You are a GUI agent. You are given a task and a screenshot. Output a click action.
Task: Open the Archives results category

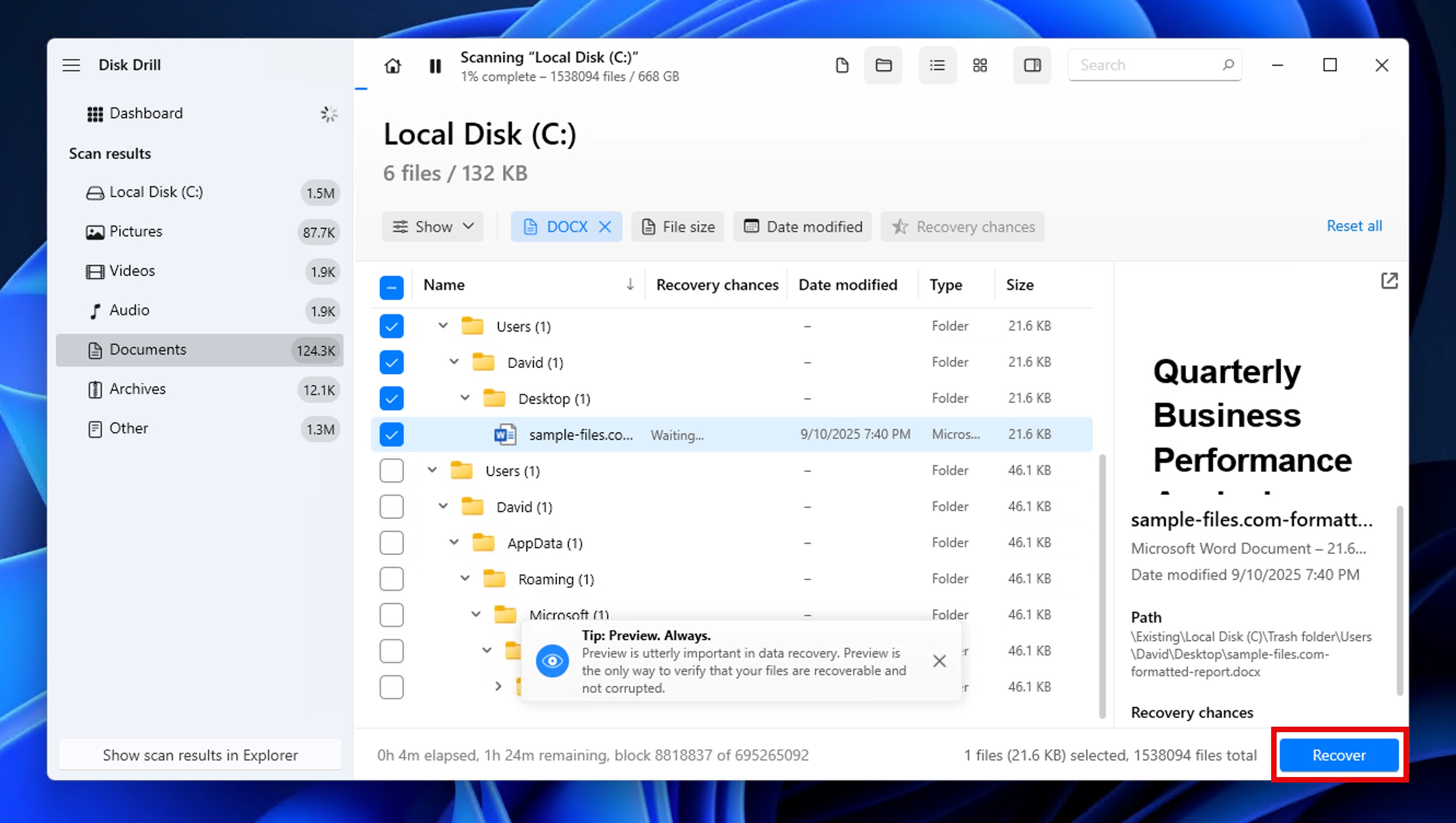[x=137, y=389]
